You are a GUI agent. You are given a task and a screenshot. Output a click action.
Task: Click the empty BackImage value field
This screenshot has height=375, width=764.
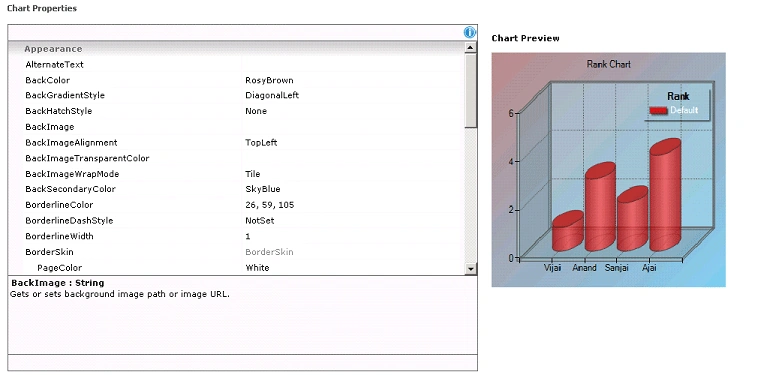[353, 127]
